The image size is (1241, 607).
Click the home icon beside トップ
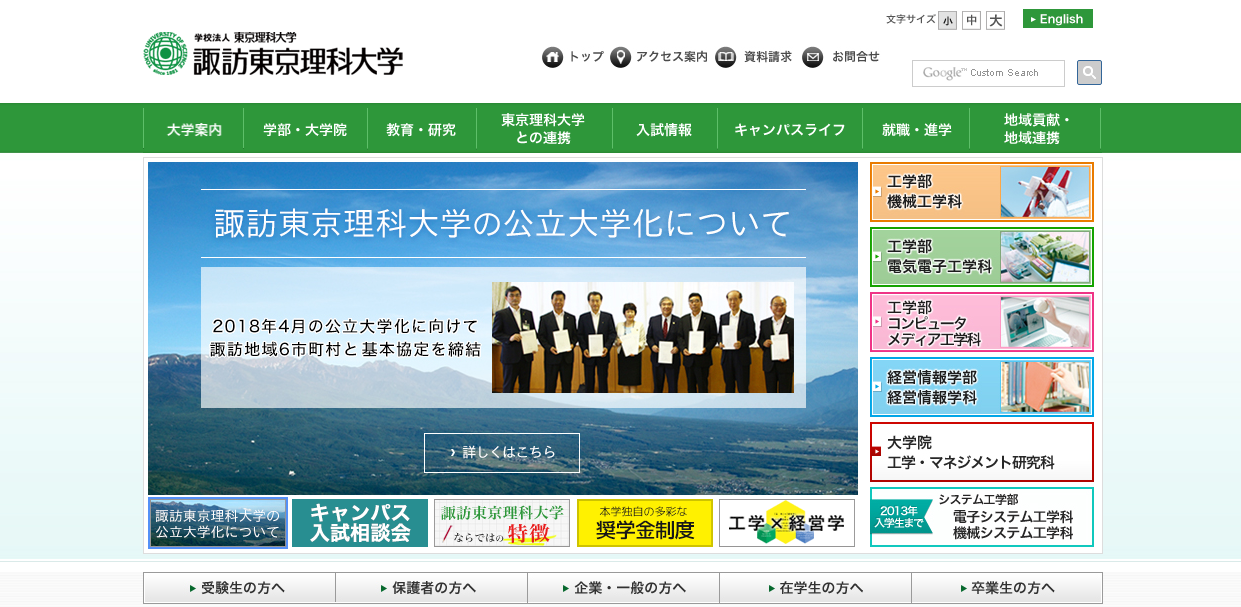[552, 57]
